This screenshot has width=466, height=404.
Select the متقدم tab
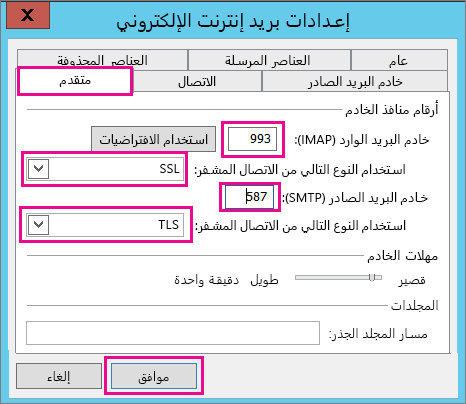[x=75, y=81]
